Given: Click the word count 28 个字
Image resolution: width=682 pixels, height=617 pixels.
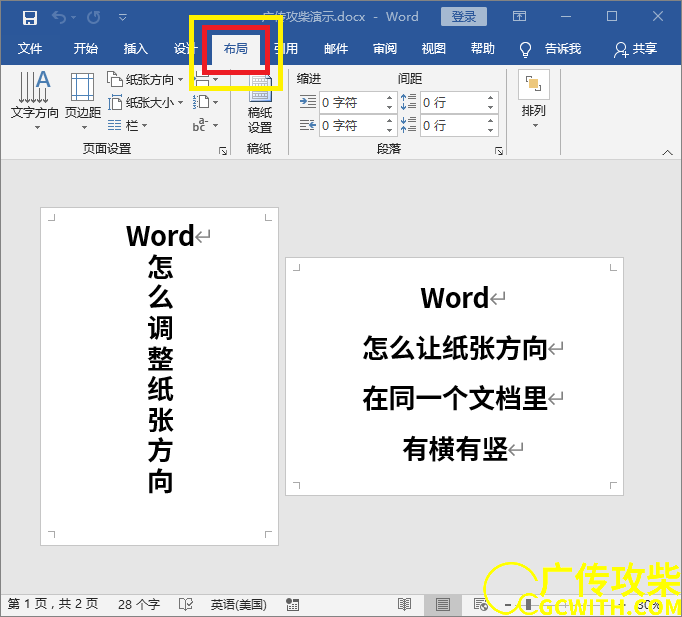Looking at the screenshot, I should [139, 604].
